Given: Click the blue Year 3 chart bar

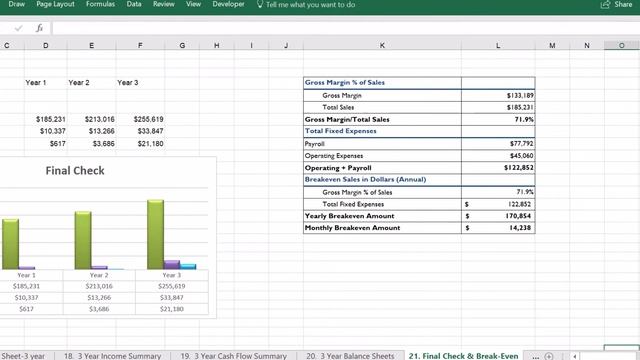Looking at the screenshot, I should (x=188, y=266).
